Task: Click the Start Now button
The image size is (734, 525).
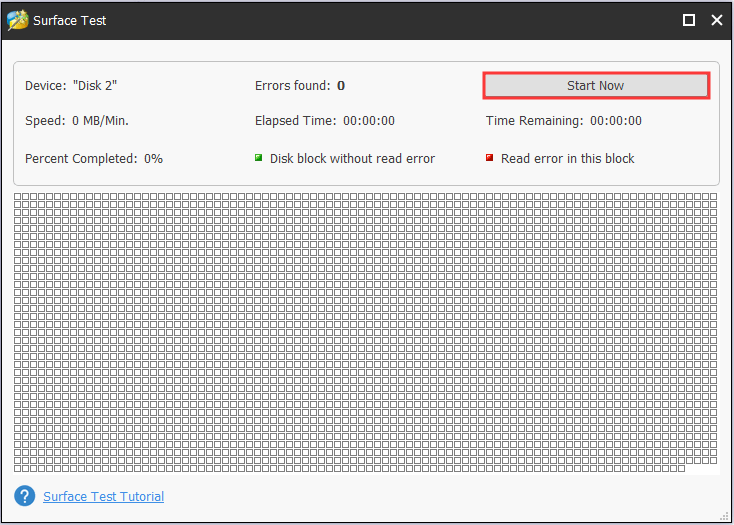Action: 596,86
